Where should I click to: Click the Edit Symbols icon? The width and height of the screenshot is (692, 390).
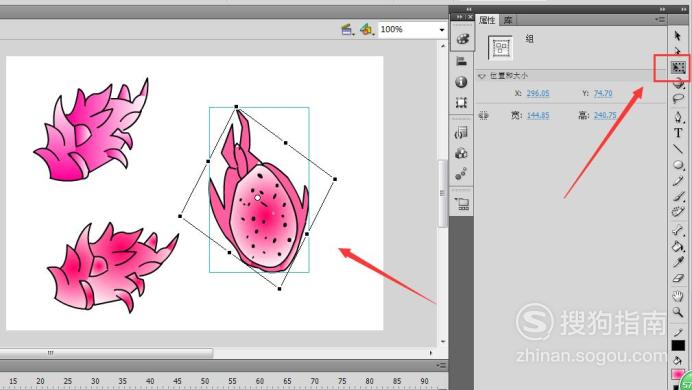[x=366, y=30]
